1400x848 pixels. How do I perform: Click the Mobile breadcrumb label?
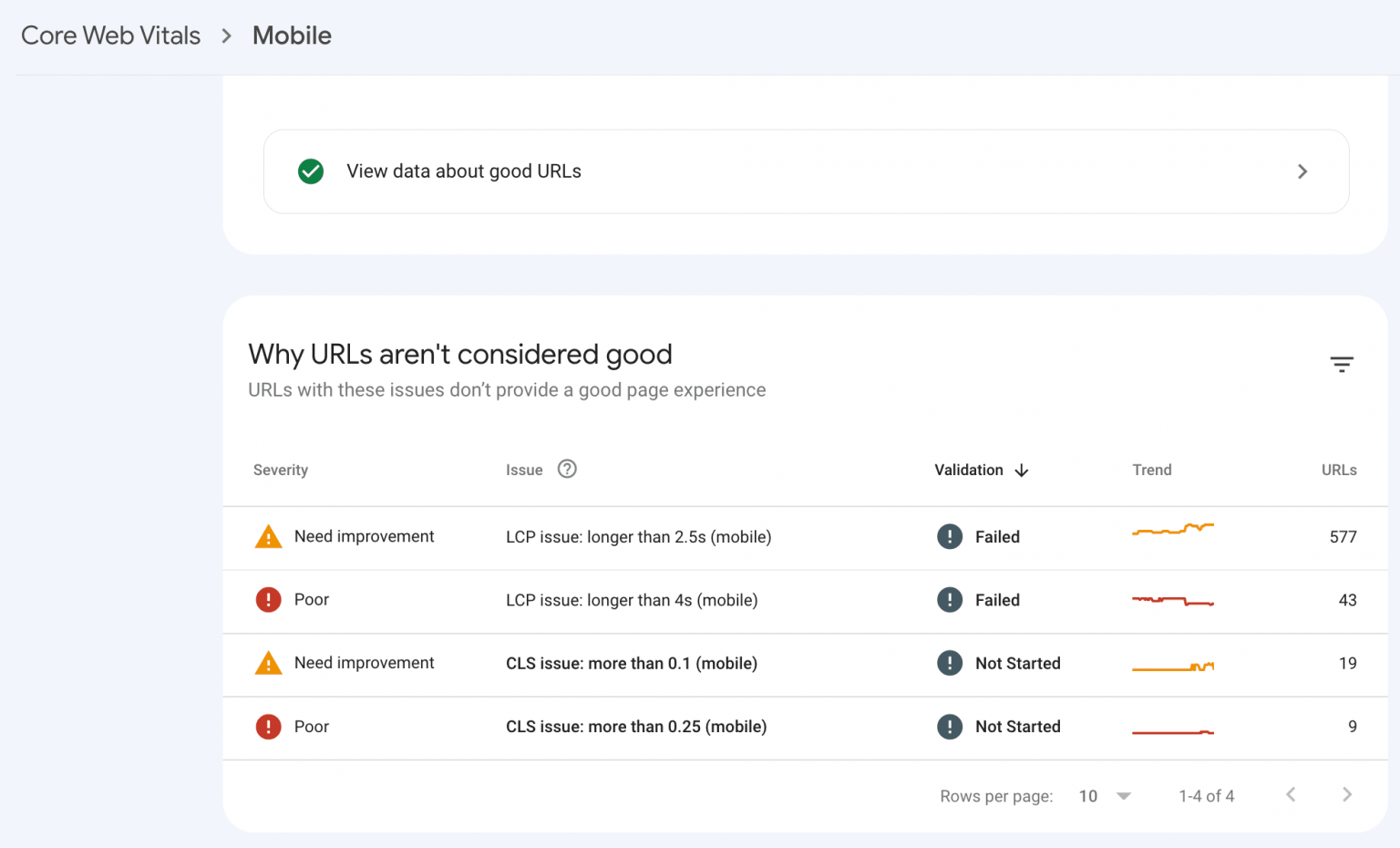pos(292,36)
